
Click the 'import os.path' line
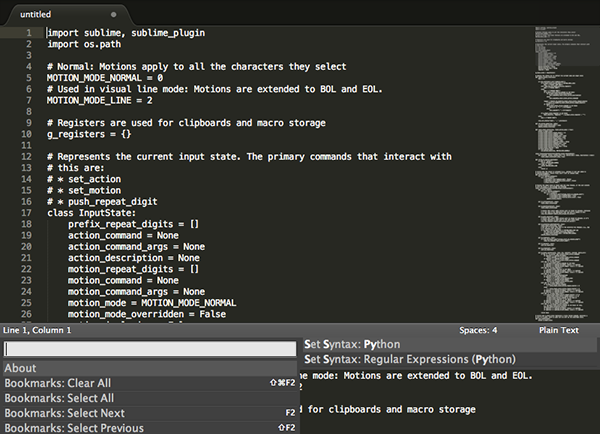pos(84,44)
